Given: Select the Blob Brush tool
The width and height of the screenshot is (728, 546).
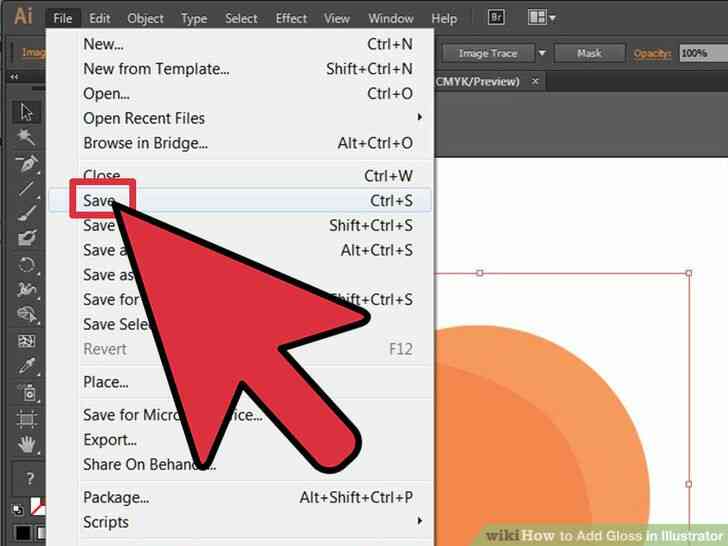Looking at the screenshot, I should click(x=26, y=239).
